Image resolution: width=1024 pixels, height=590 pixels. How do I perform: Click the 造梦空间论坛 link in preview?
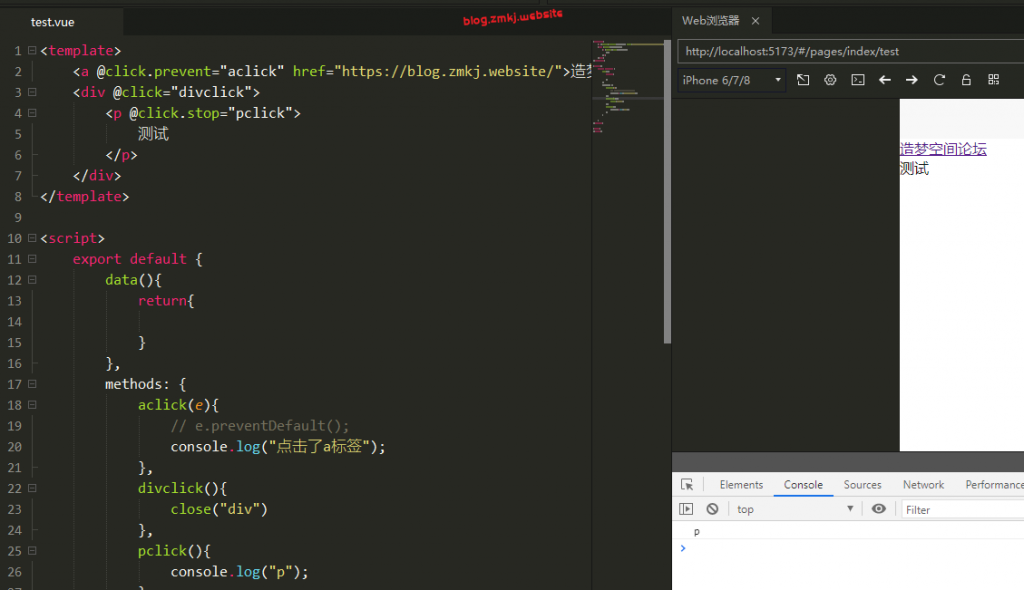coord(942,149)
